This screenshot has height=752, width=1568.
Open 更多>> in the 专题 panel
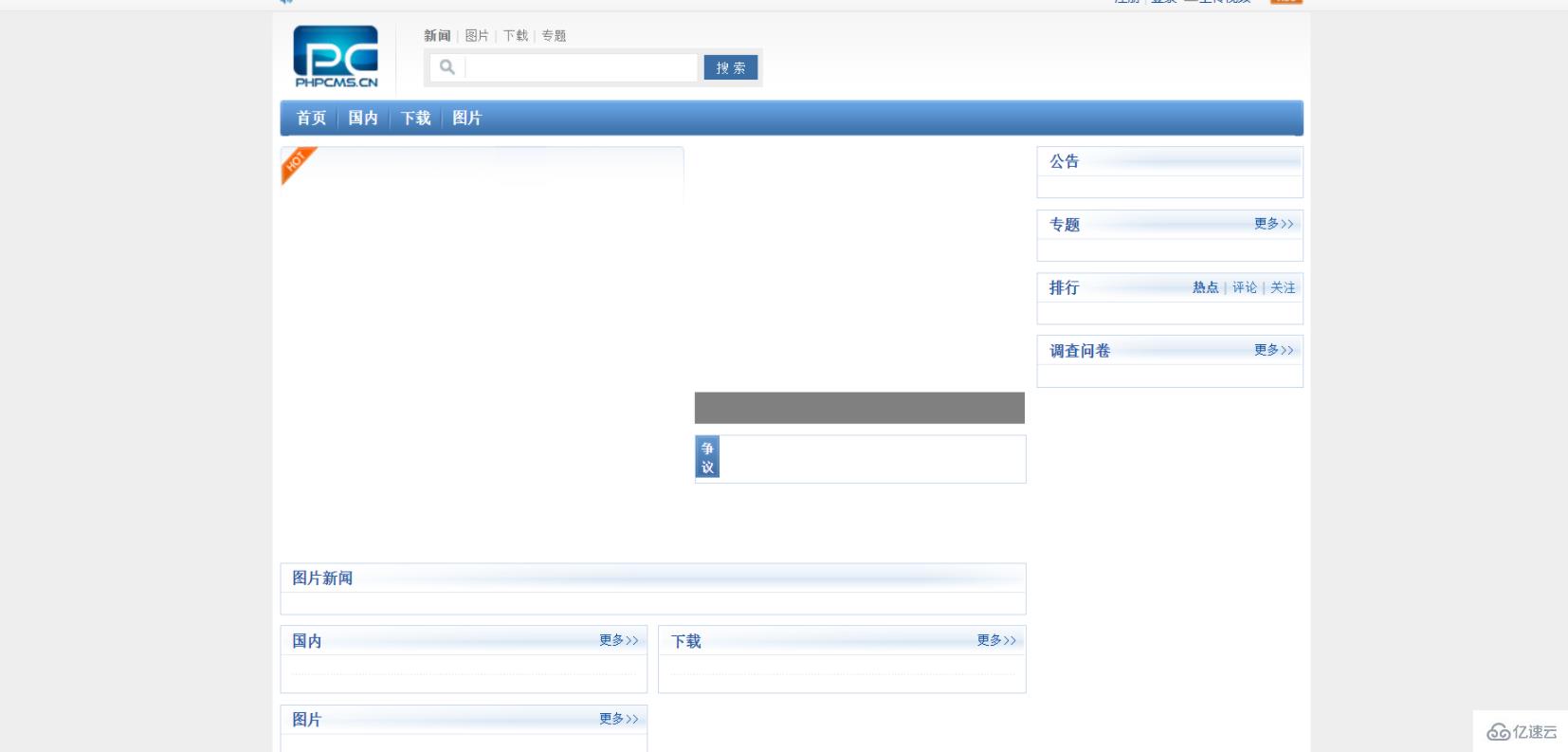(x=1274, y=224)
